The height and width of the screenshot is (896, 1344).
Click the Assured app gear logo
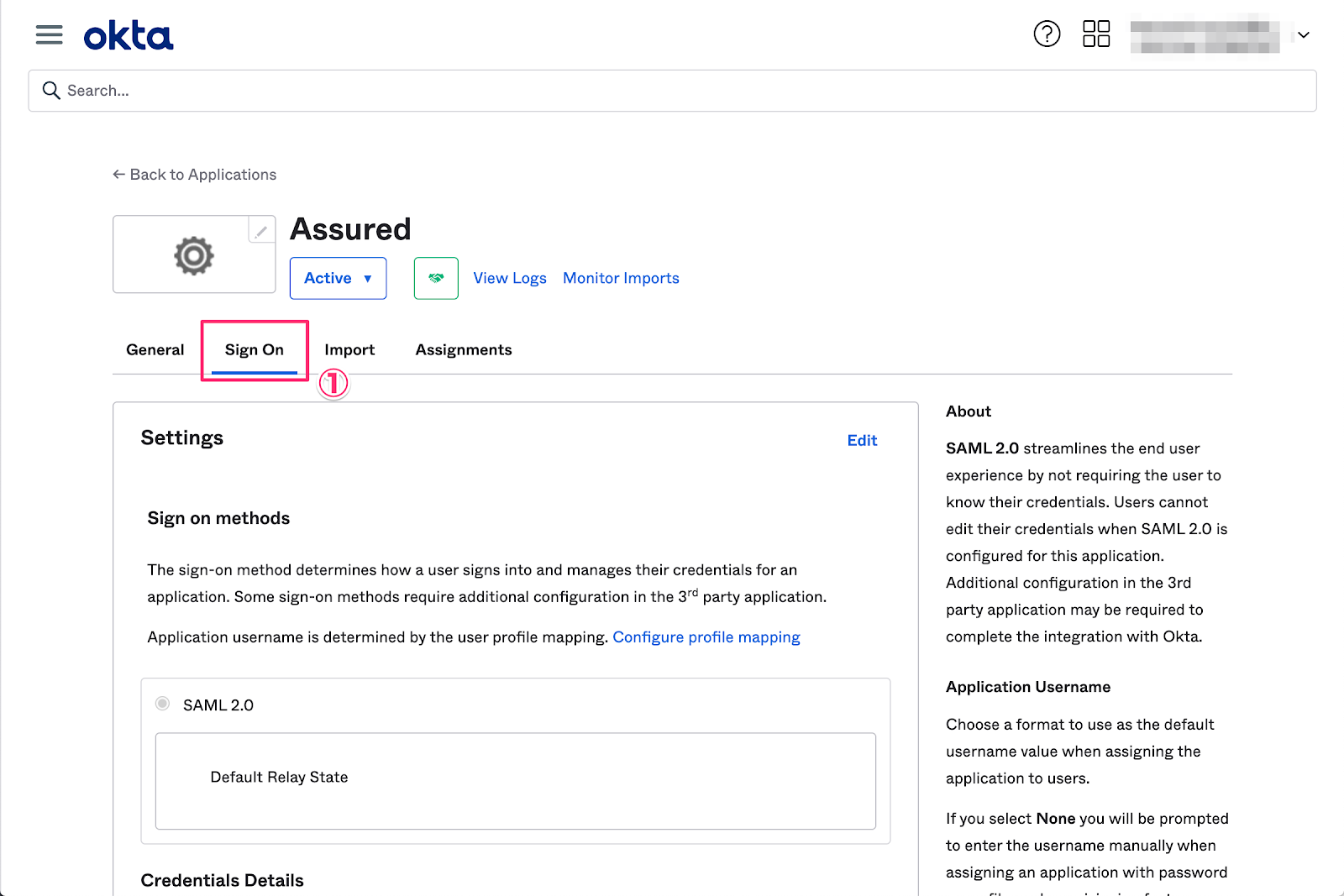[x=194, y=255]
